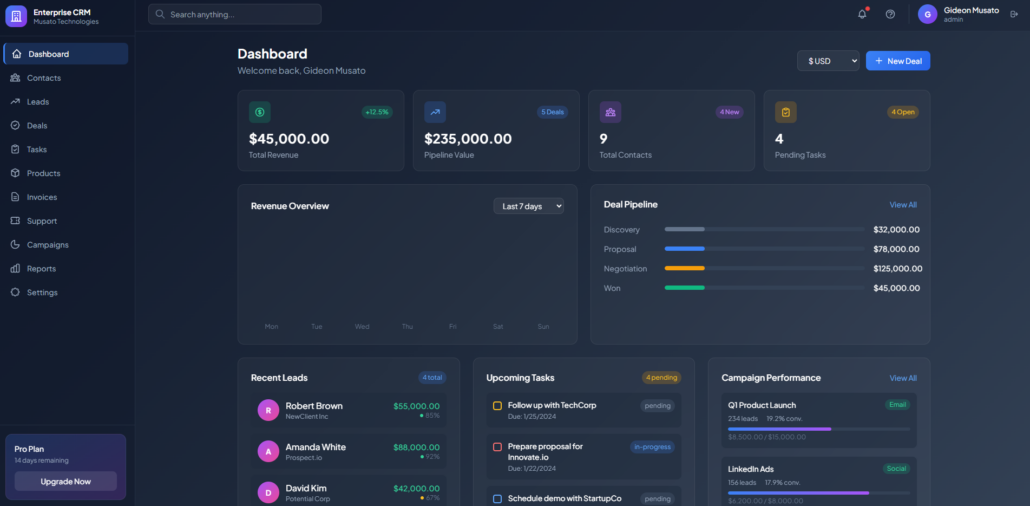The height and width of the screenshot is (506, 1030).
Task: Check the Prepare proposal for Innovate.io box
Action: click(x=497, y=447)
